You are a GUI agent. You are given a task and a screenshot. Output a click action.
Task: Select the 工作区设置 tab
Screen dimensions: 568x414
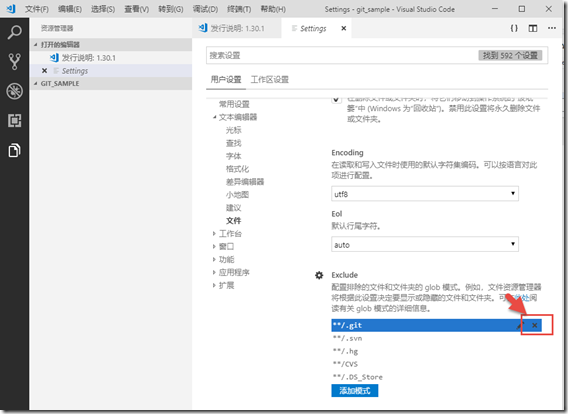270,79
